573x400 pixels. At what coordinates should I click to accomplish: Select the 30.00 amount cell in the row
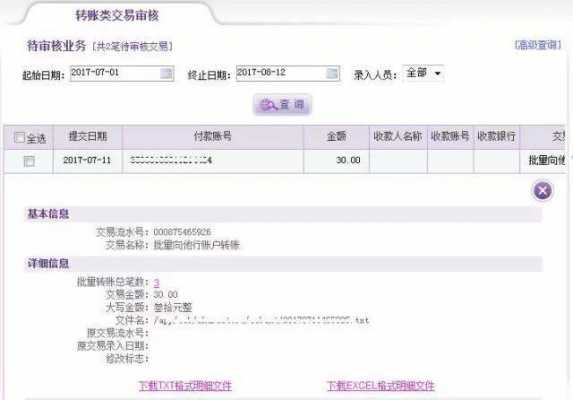coord(336,160)
